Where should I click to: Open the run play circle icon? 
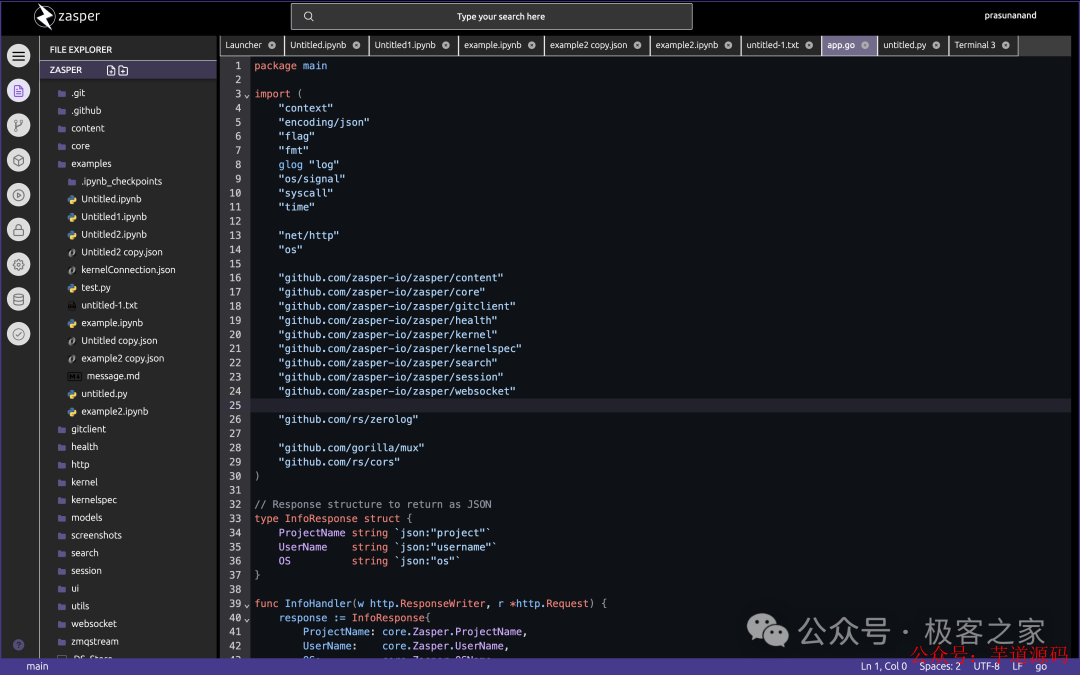(x=19, y=195)
